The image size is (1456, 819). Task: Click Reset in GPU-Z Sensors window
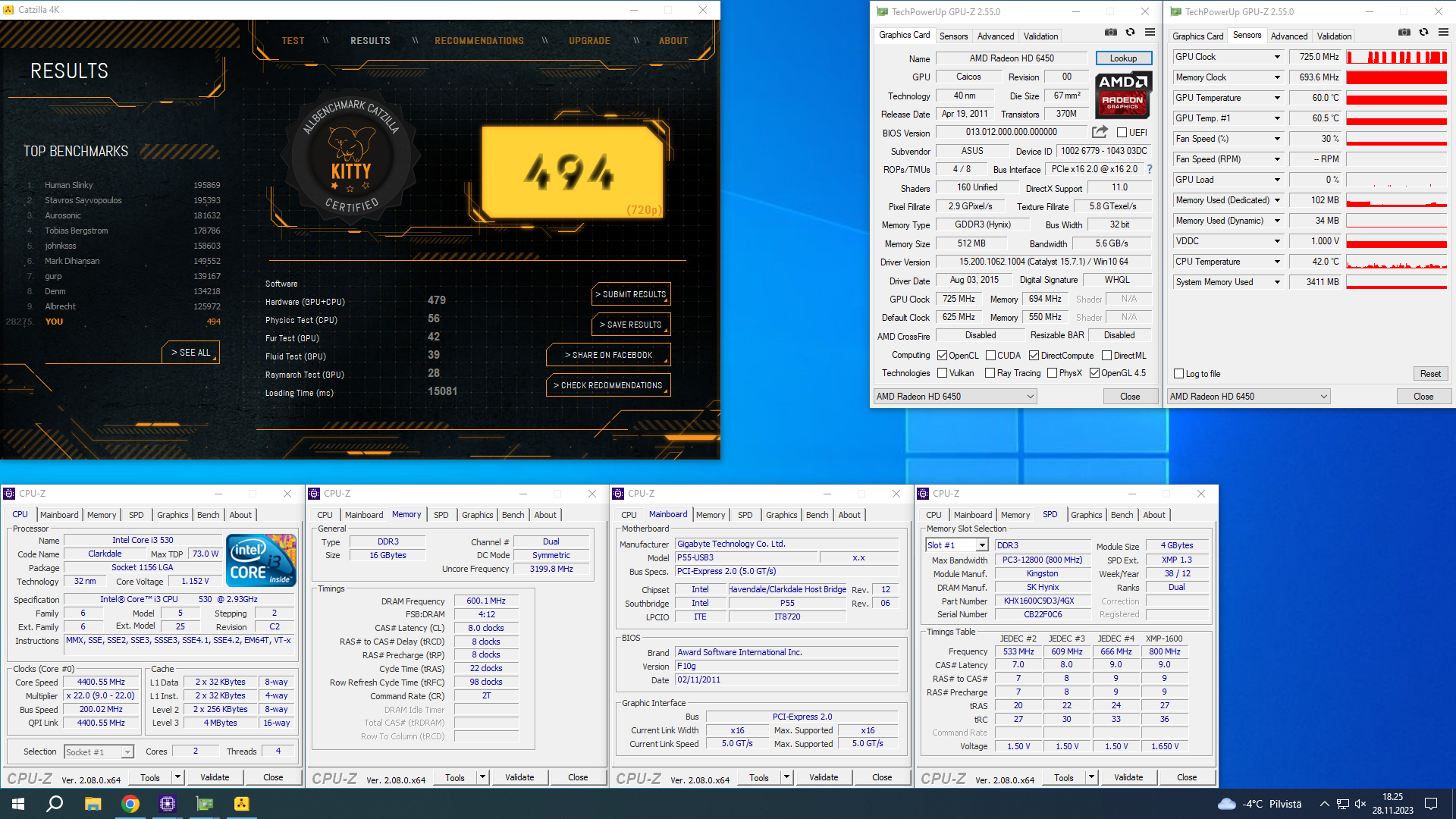(x=1430, y=374)
